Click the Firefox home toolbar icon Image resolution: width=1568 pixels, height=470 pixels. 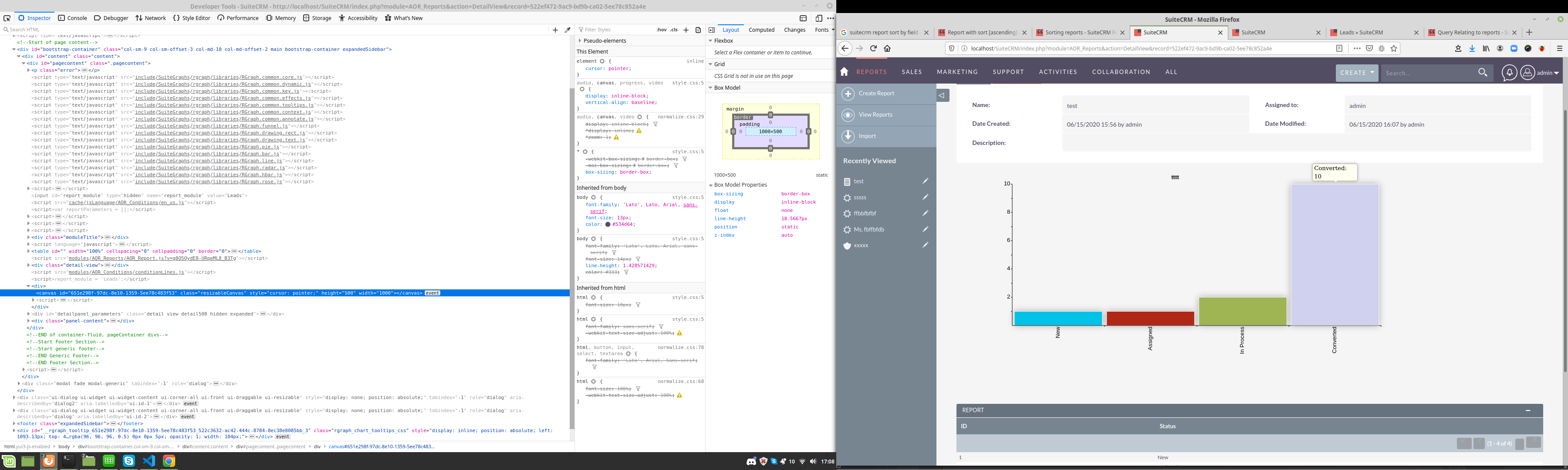click(888, 49)
